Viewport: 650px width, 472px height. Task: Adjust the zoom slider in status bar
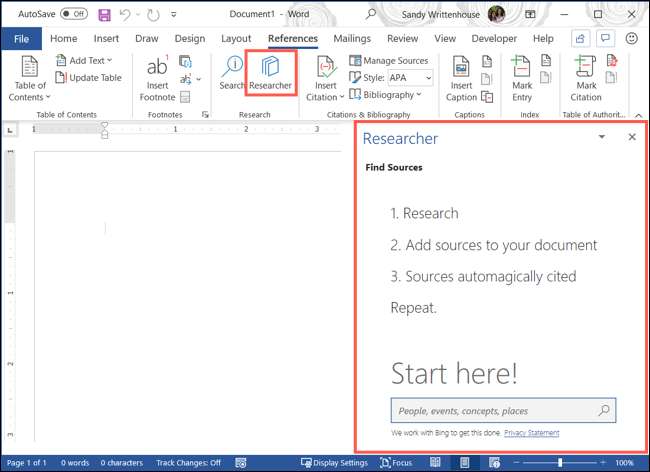[560, 463]
